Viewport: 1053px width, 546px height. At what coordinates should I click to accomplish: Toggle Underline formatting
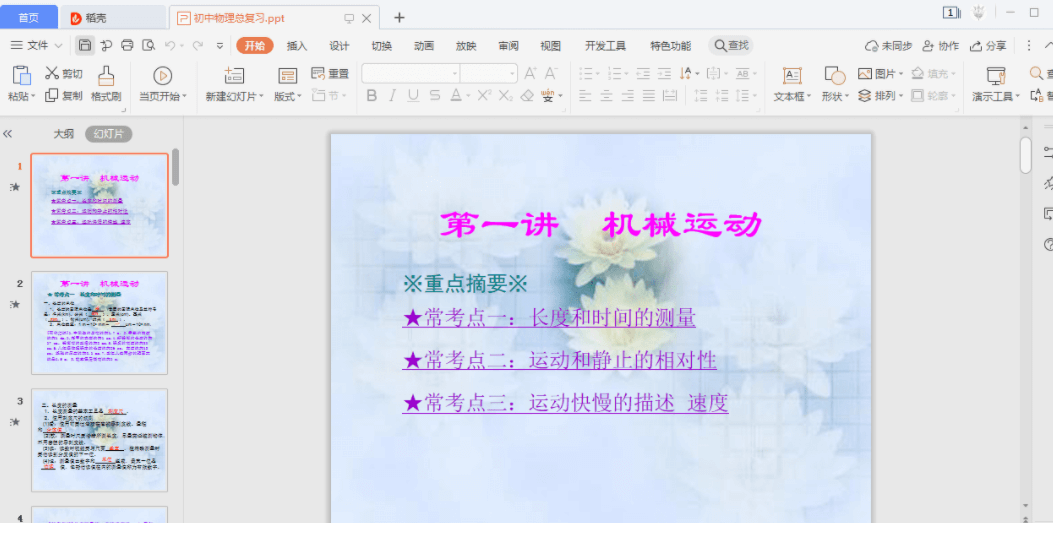coord(414,95)
